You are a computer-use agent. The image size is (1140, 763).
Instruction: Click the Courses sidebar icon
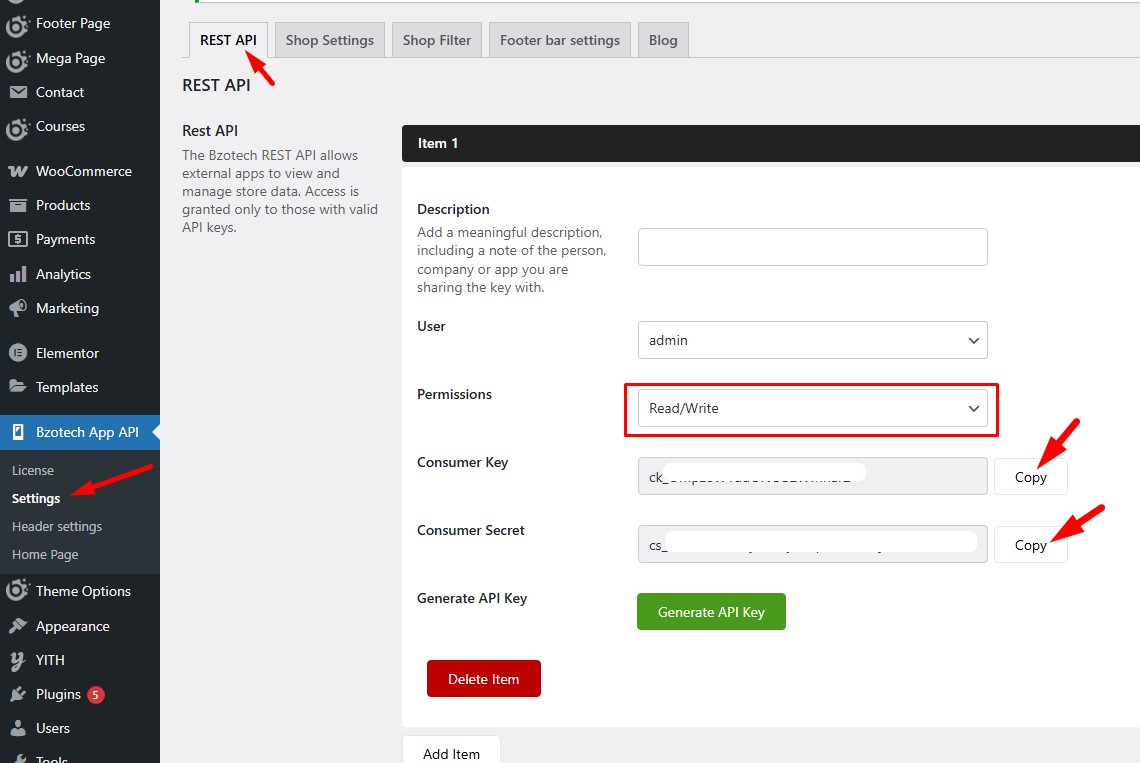pos(17,128)
